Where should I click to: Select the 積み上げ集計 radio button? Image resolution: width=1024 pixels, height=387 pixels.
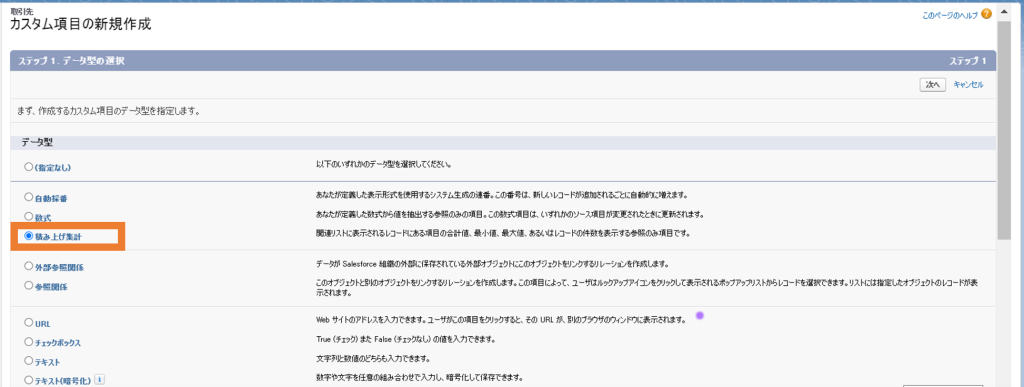28,236
